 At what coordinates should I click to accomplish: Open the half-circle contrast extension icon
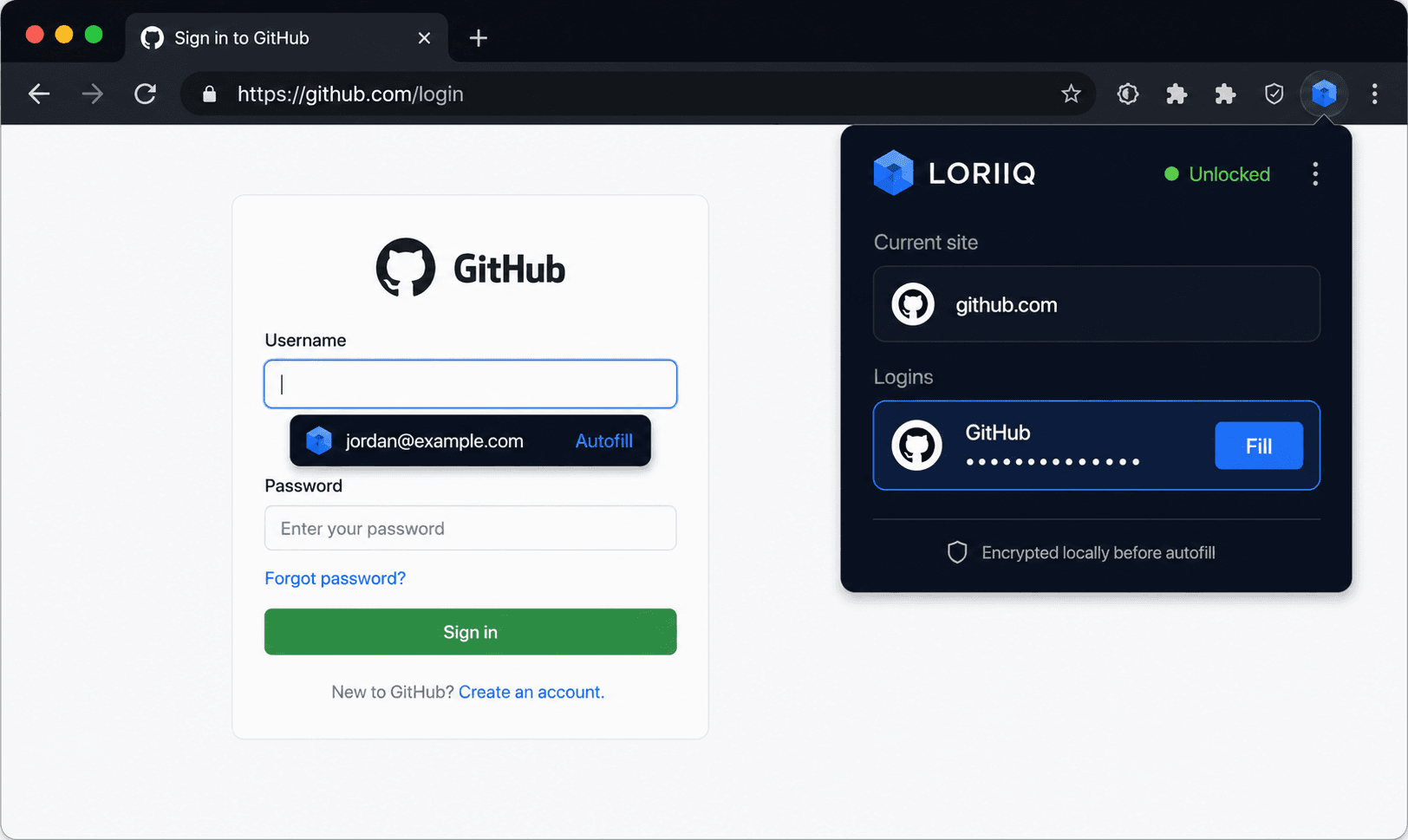(x=1127, y=94)
